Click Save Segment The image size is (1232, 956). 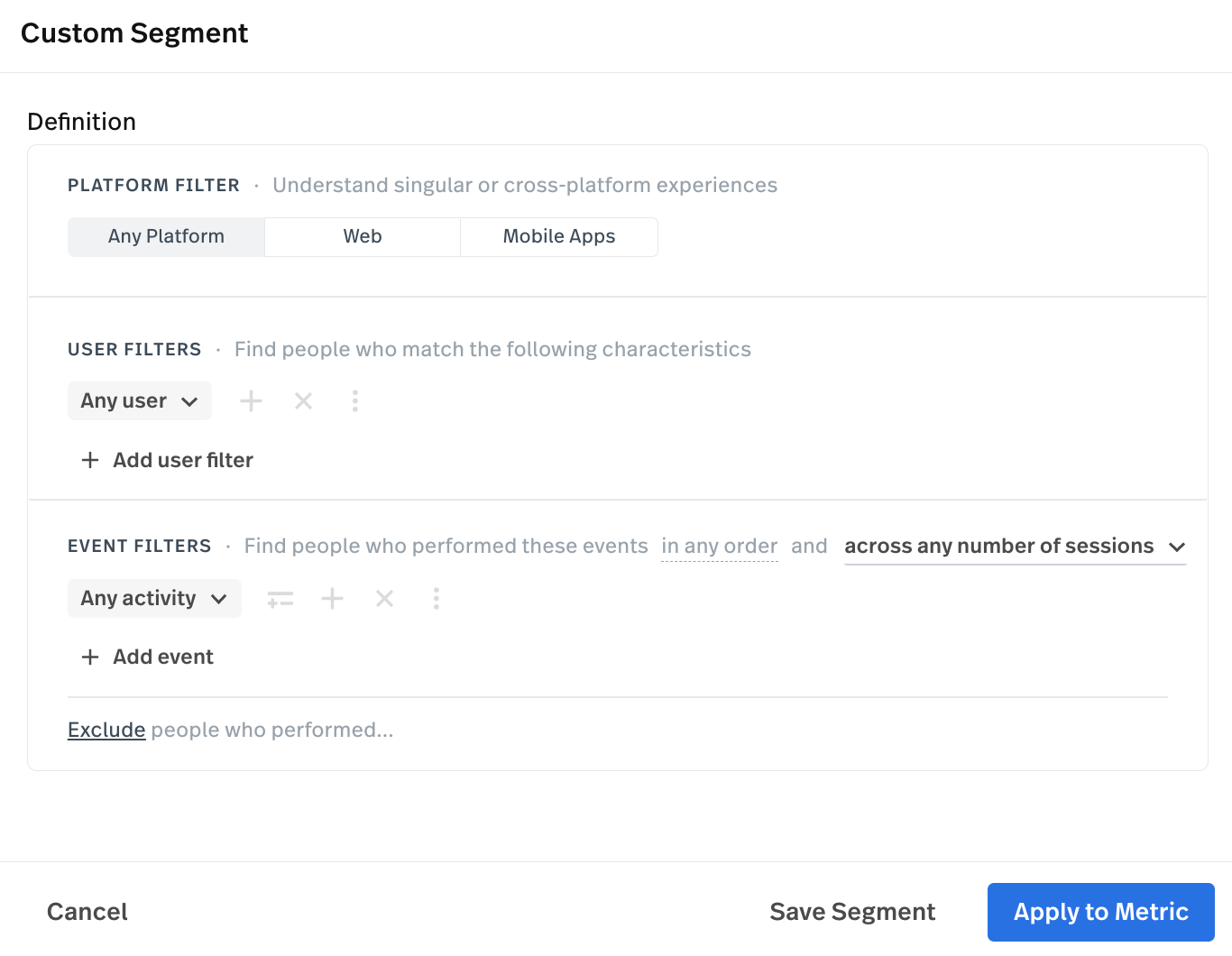click(852, 912)
